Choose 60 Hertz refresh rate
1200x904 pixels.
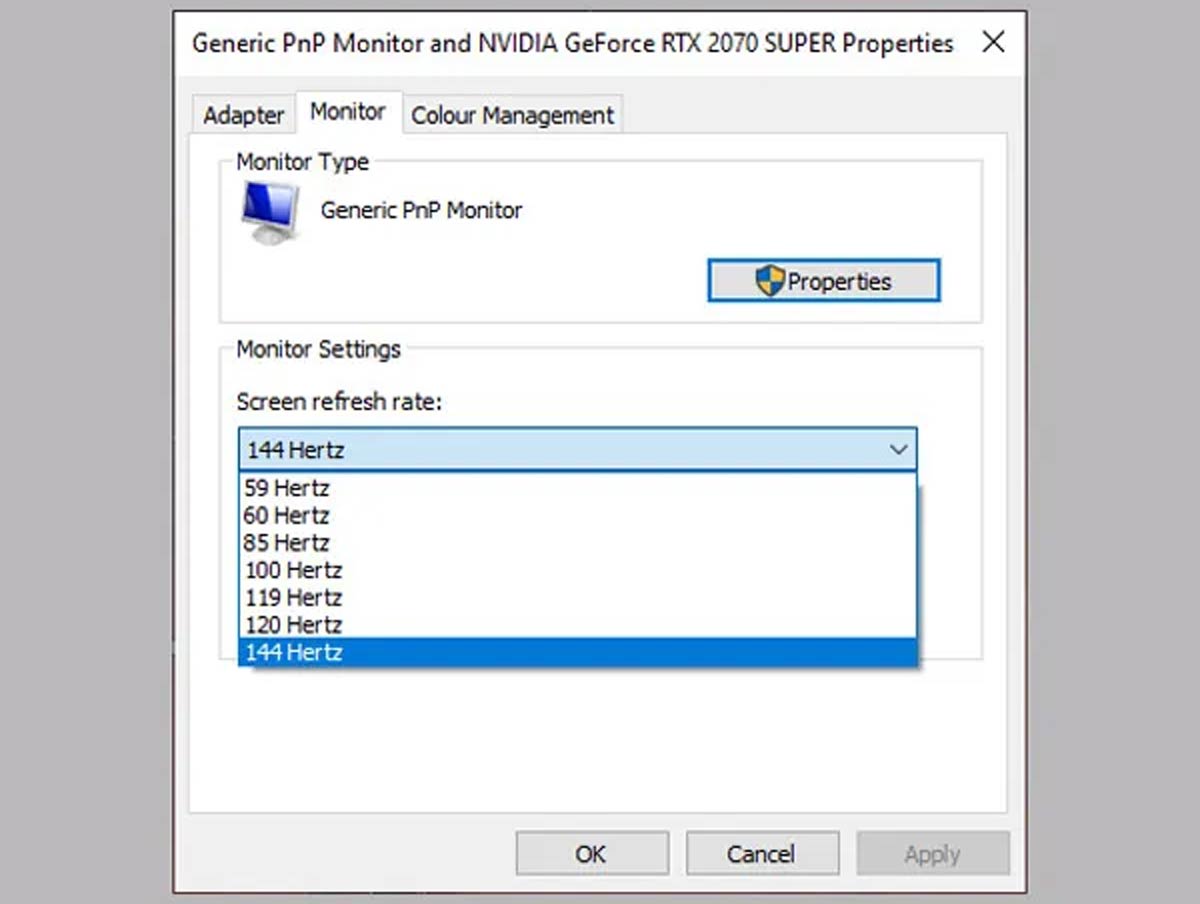[577, 516]
